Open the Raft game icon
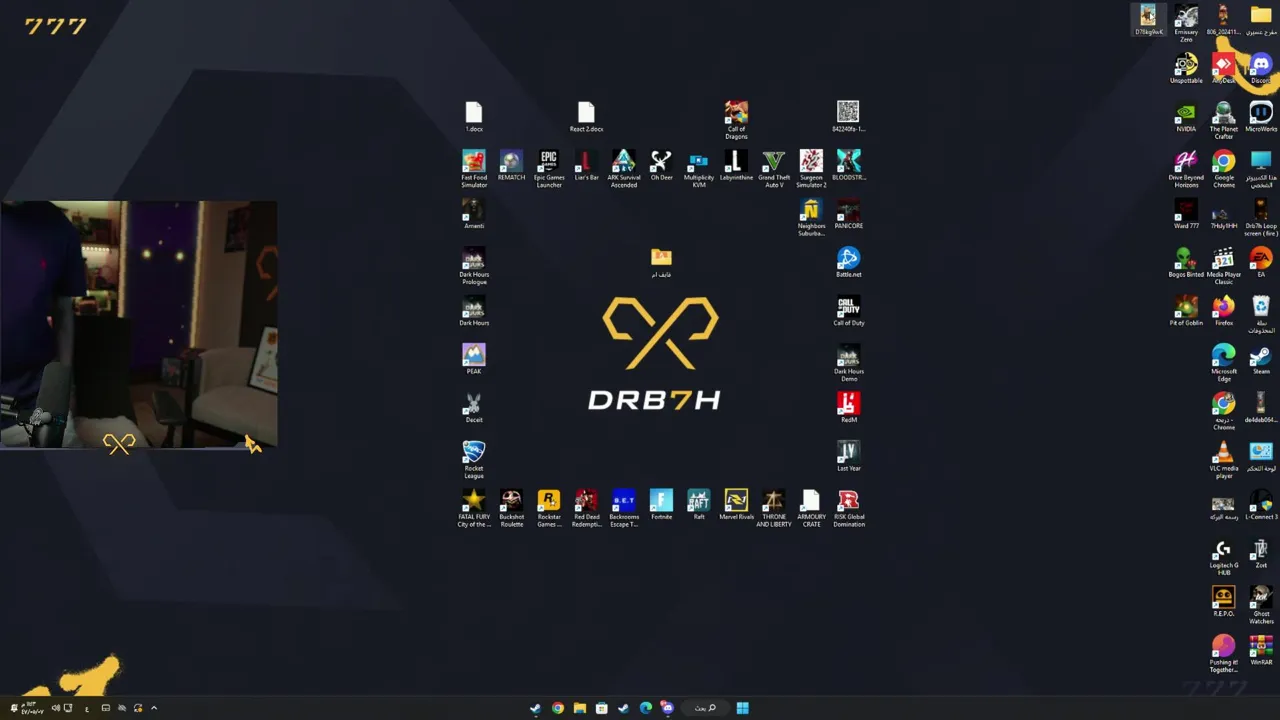Image resolution: width=1280 pixels, height=720 pixels. pos(699,505)
